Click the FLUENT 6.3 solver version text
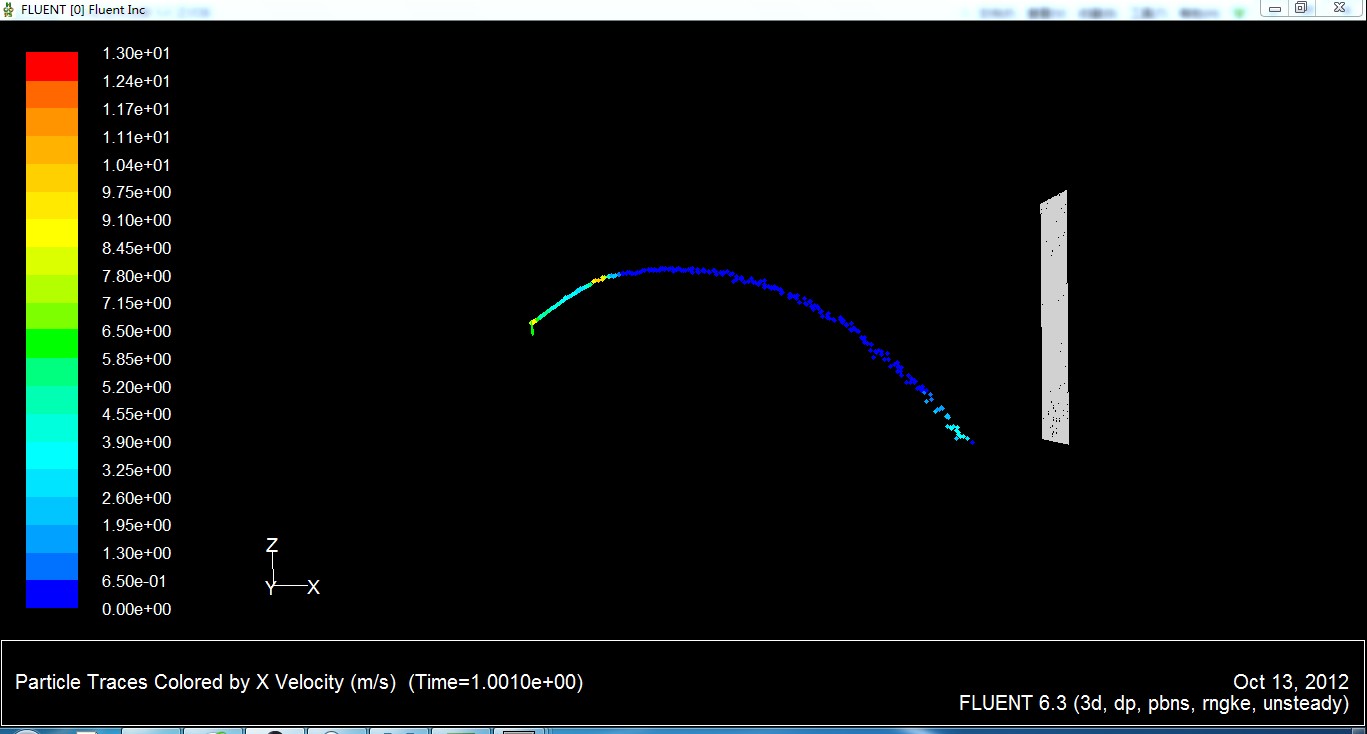Viewport: 1367px width, 734px height. pyautogui.click(x=1153, y=703)
